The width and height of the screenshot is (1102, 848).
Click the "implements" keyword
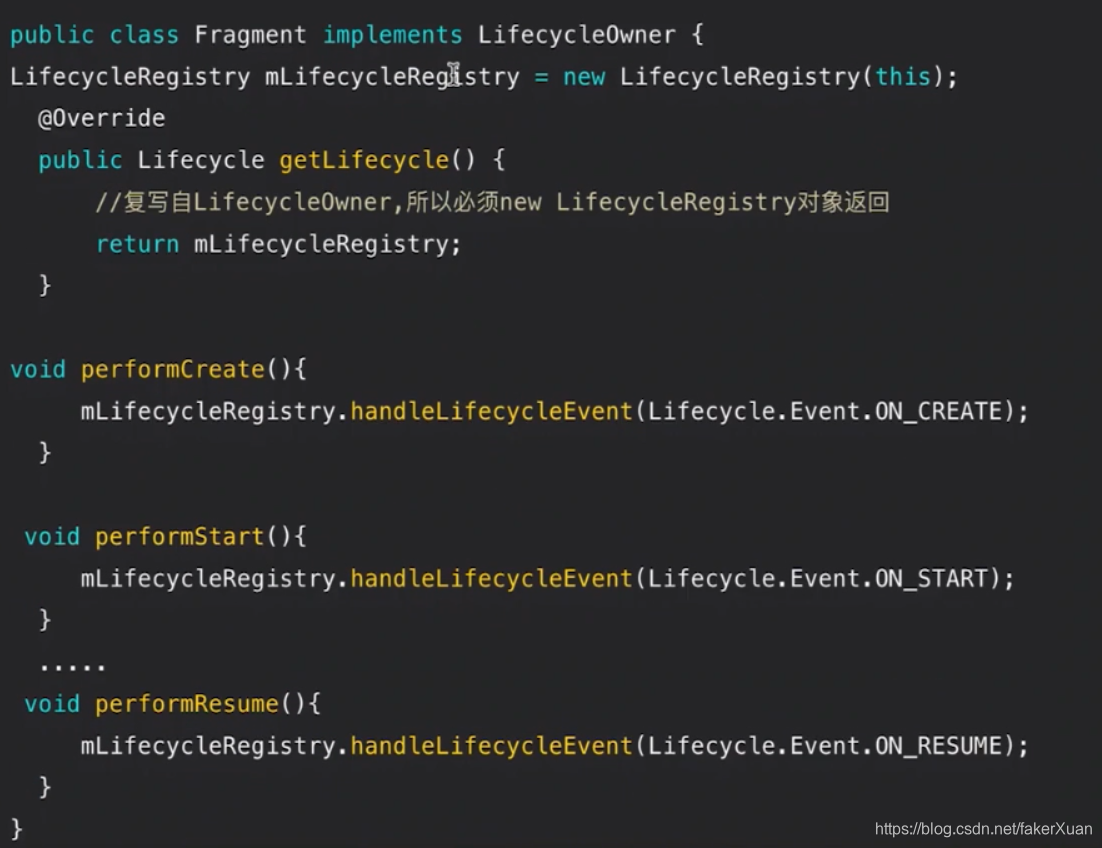pyautogui.click(x=392, y=35)
